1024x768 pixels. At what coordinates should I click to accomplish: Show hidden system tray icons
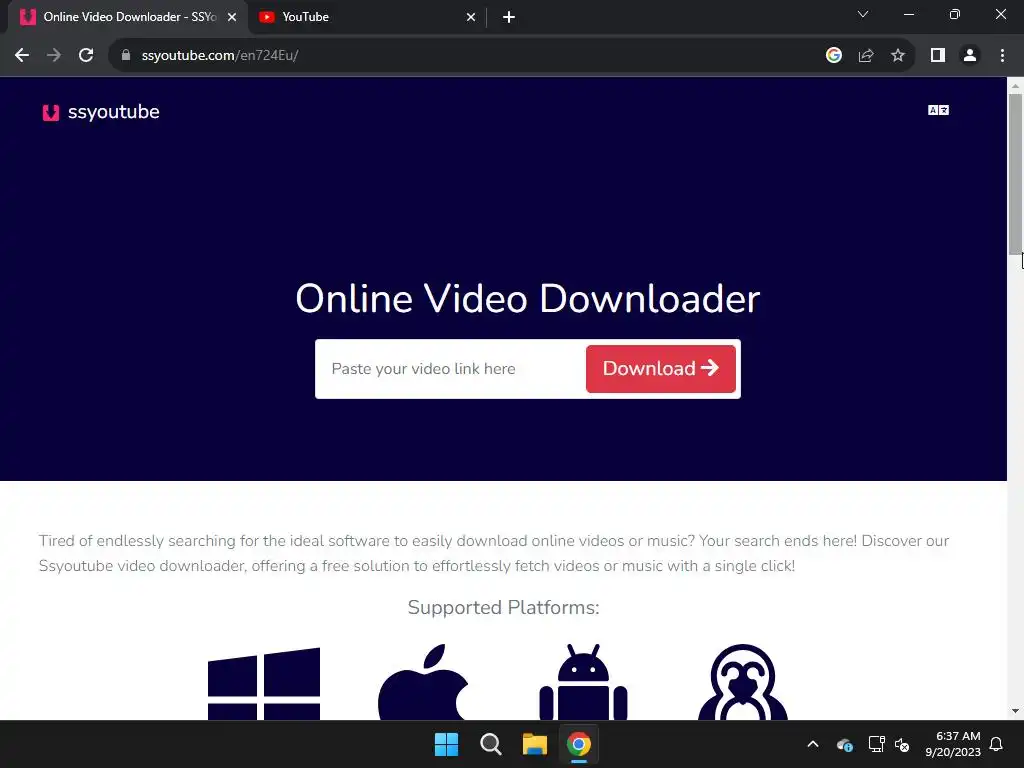coord(813,744)
